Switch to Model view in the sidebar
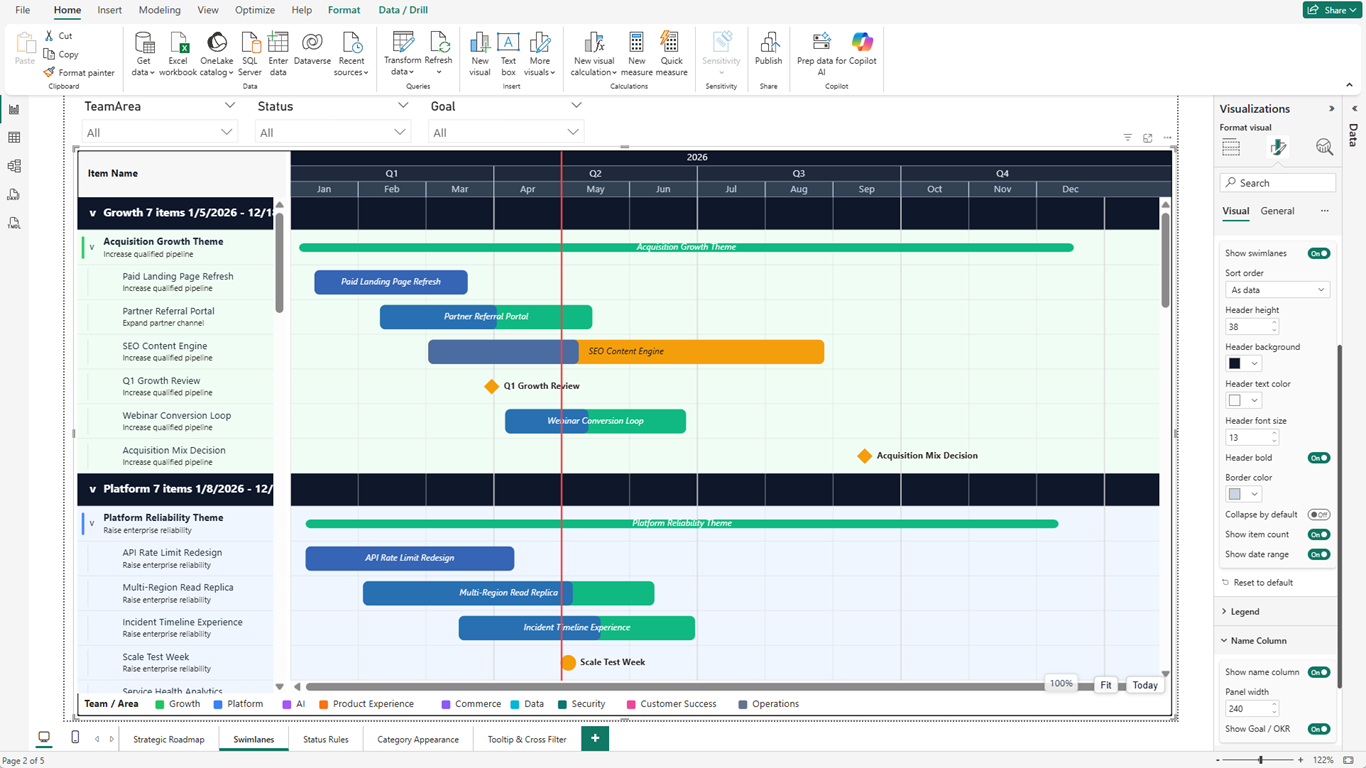1366x768 pixels. tap(14, 166)
